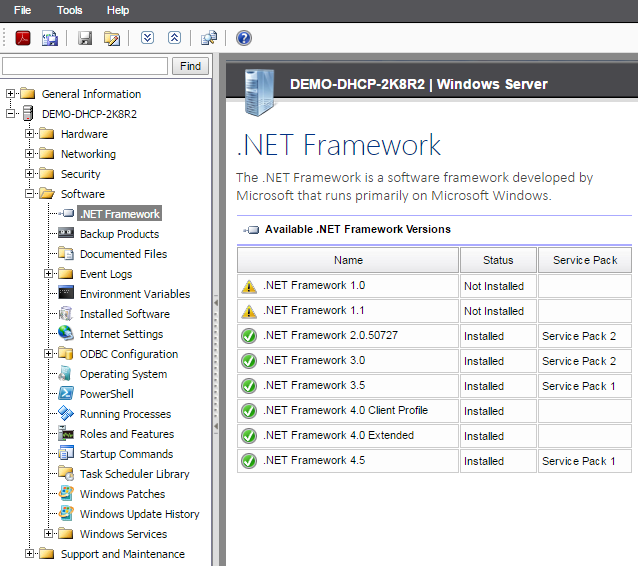Click the folder edit toolbar icon
This screenshot has height=566, width=638.
coord(111,38)
